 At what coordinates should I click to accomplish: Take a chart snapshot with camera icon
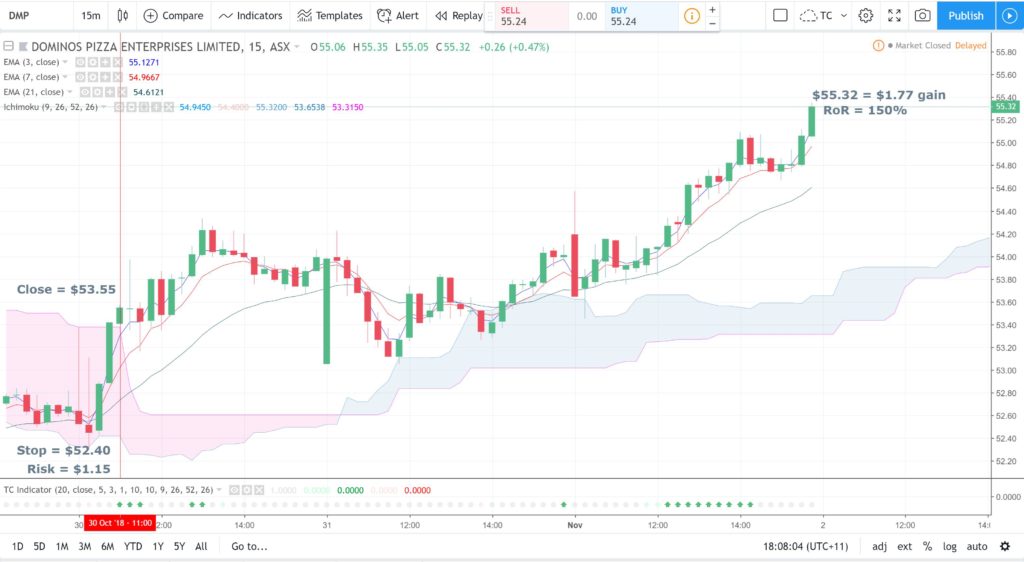coord(922,16)
